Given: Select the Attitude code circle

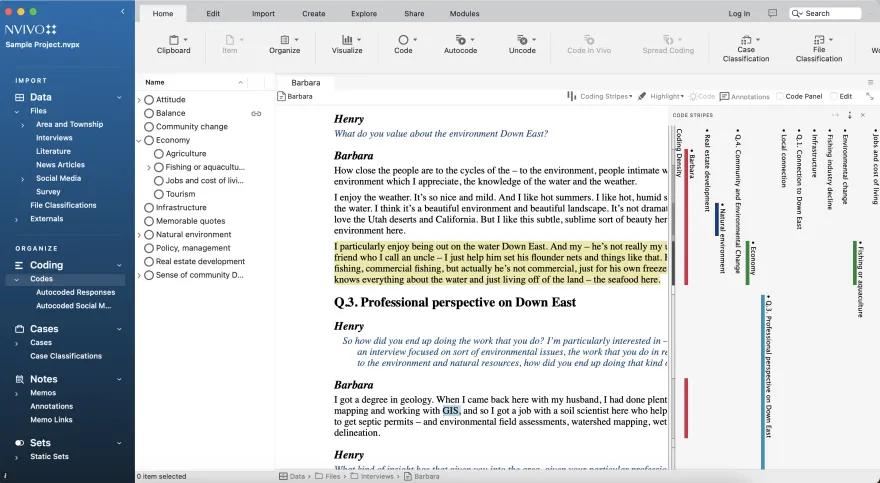Looking at the screenshot, I should (149, 100).
